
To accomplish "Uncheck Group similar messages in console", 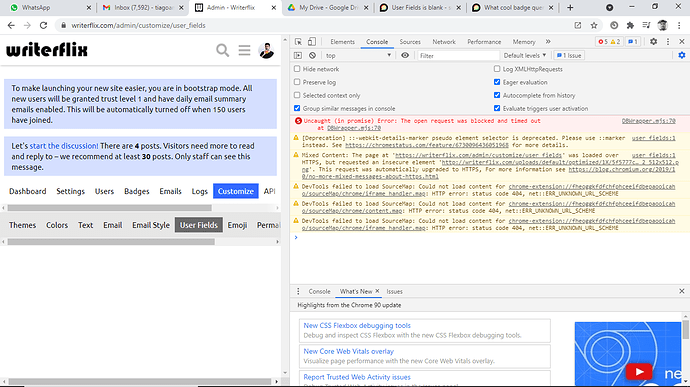I will (x=297, y=108).
